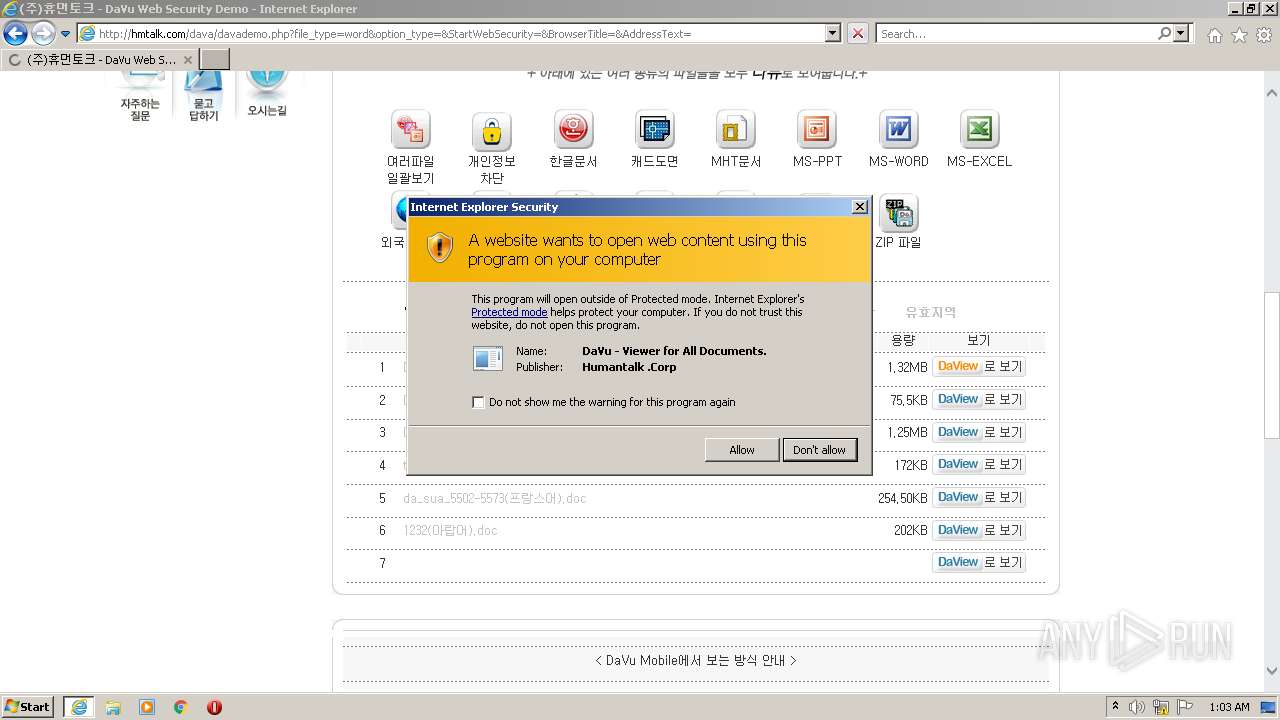This screenshot has width=1280, height=720.
Task: Click the Search input box
Action: [1016, 33]
